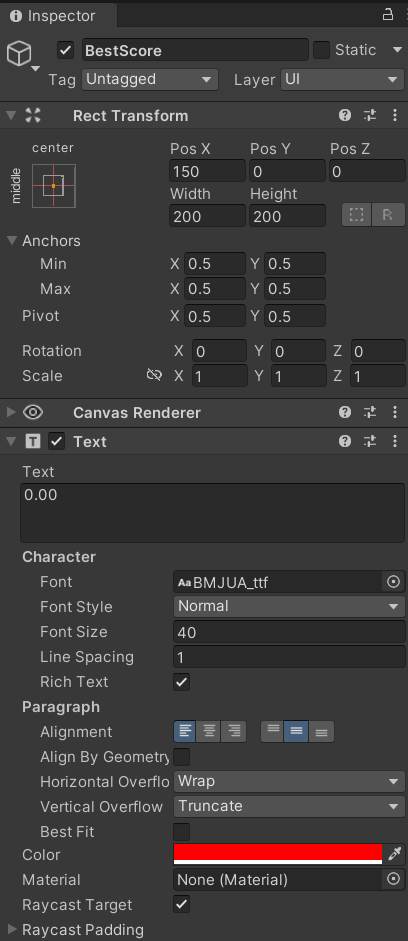408x941 pixels.
Task: Toggle blueprint mode button
Action: click(356, 215)
